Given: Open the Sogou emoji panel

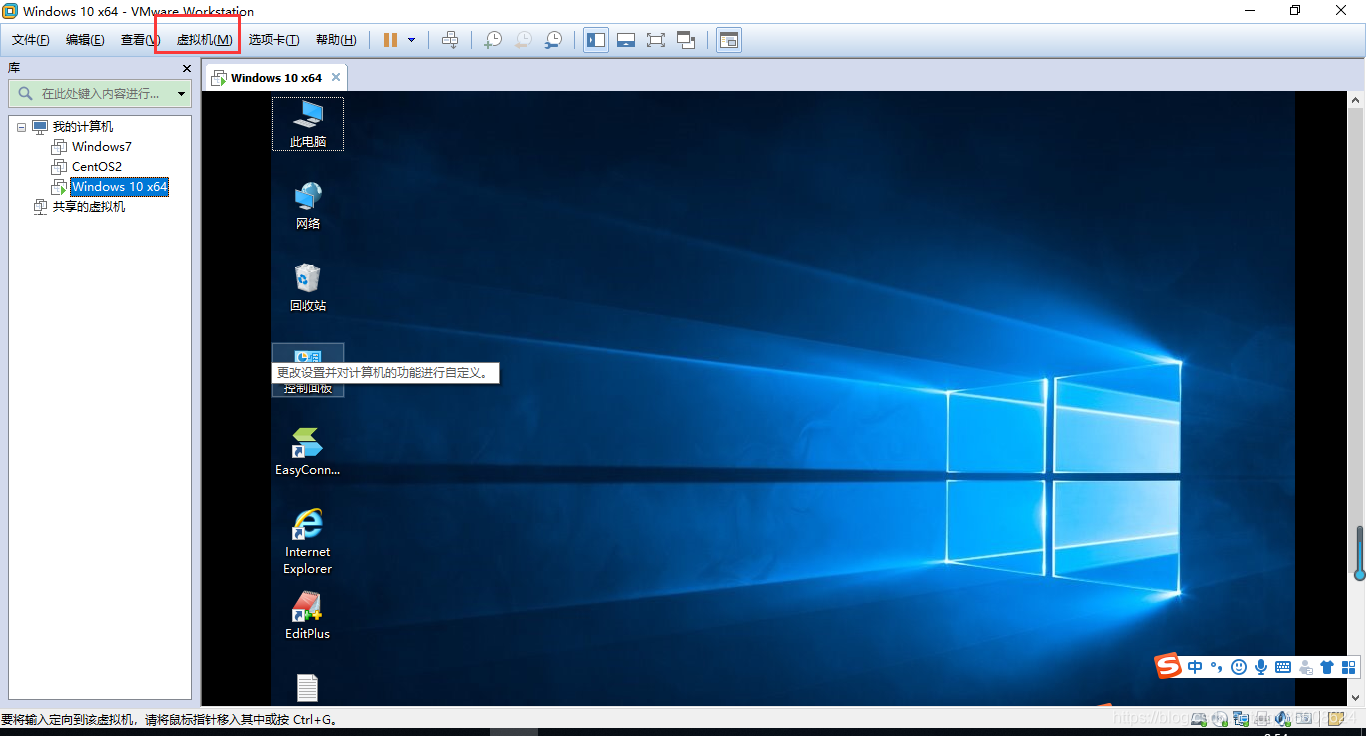Looking at the screenshot, I should [1239, 667].
